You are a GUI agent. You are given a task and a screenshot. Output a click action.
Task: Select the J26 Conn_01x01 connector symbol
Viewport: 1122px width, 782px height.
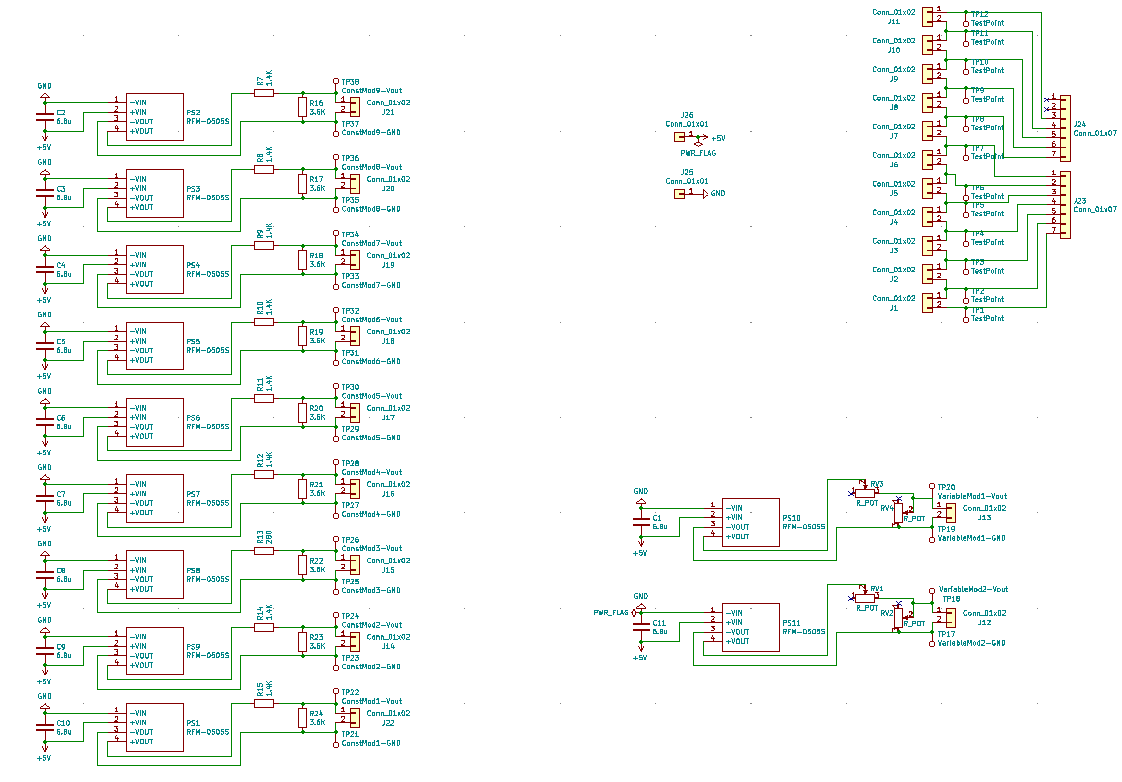tap(679, 137)
